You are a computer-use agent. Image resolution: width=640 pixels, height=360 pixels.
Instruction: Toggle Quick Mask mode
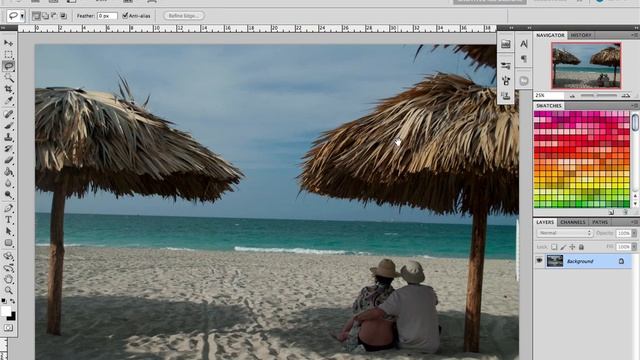(8, 328)
